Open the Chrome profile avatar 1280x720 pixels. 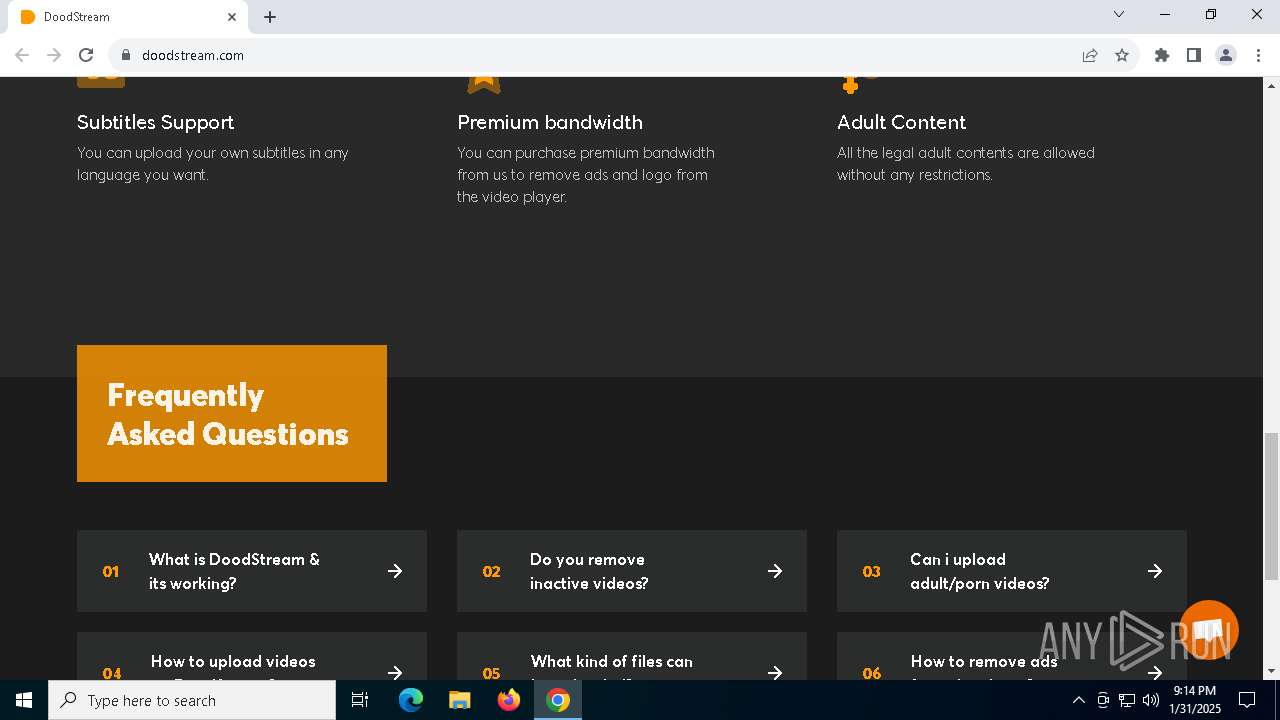pos(1226,55)
